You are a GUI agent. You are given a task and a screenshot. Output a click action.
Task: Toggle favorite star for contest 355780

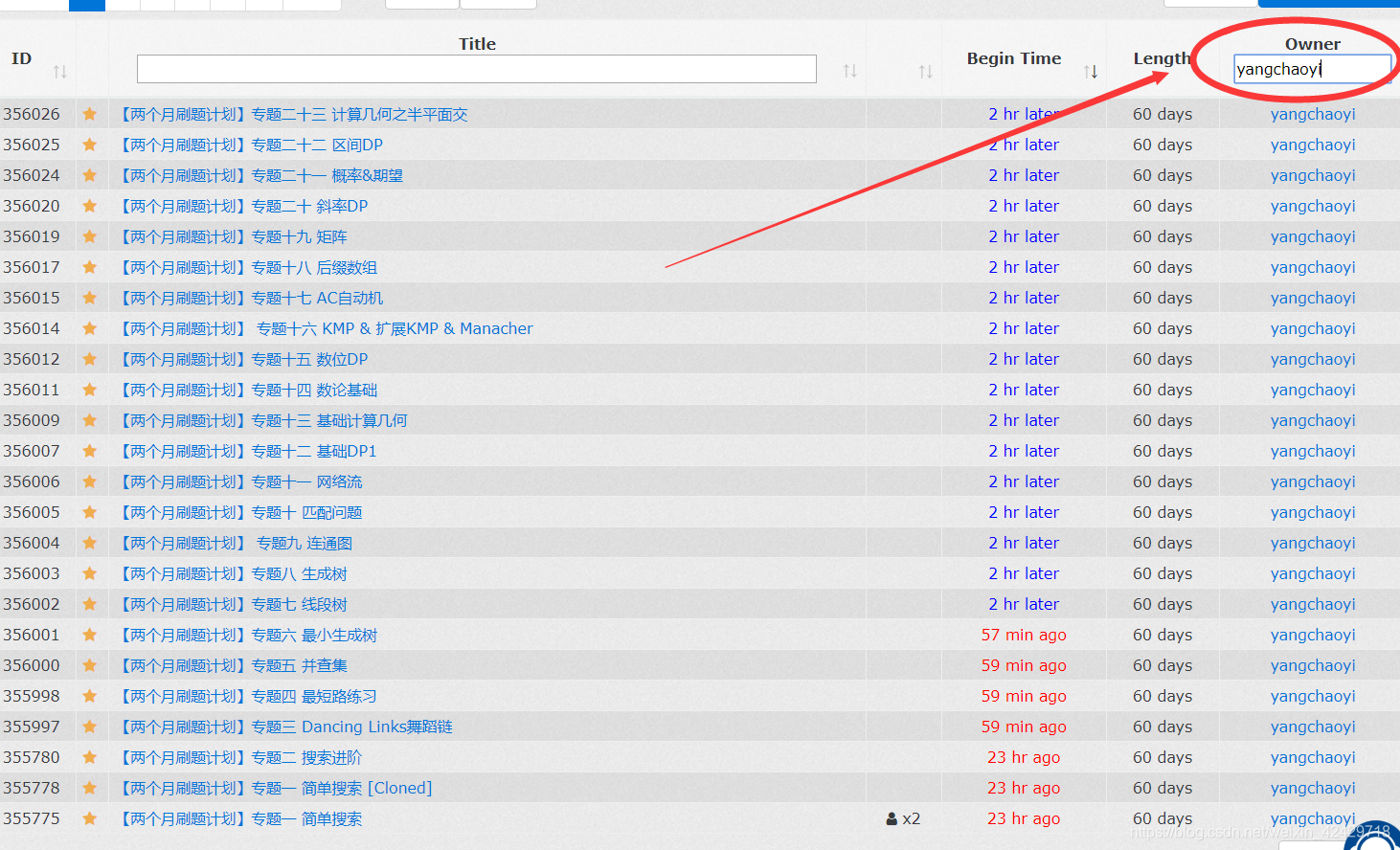tap(90, 757)
